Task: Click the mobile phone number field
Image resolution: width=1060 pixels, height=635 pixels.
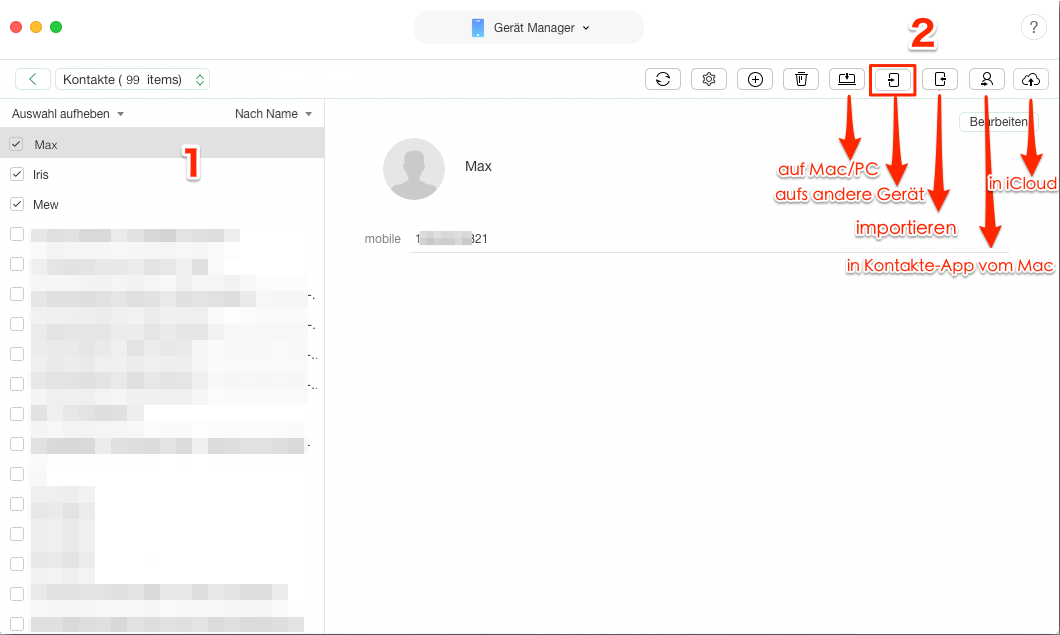Action: [x=451, y=239]
